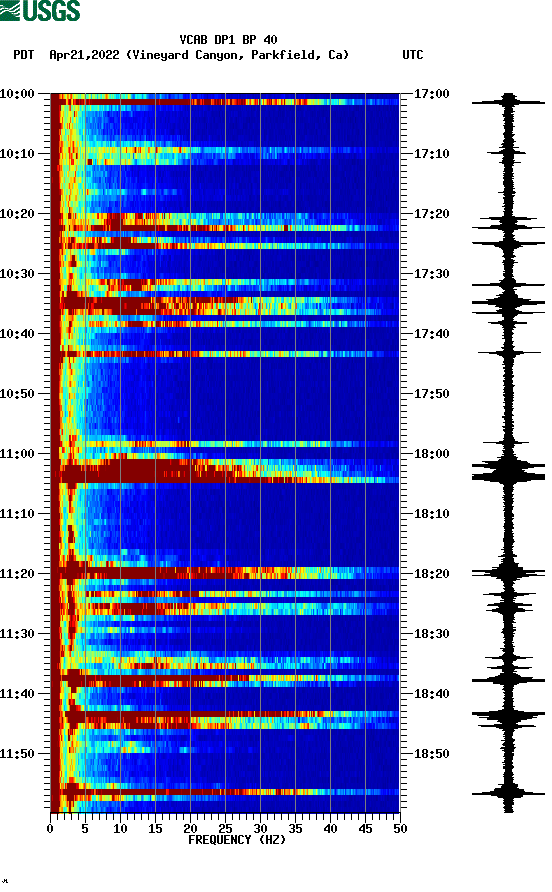Image resolution: width=552 pixels, height=892 pixels.
Task: Click the "FREQUENCY (HZ)" axis title
Action: 237,840
